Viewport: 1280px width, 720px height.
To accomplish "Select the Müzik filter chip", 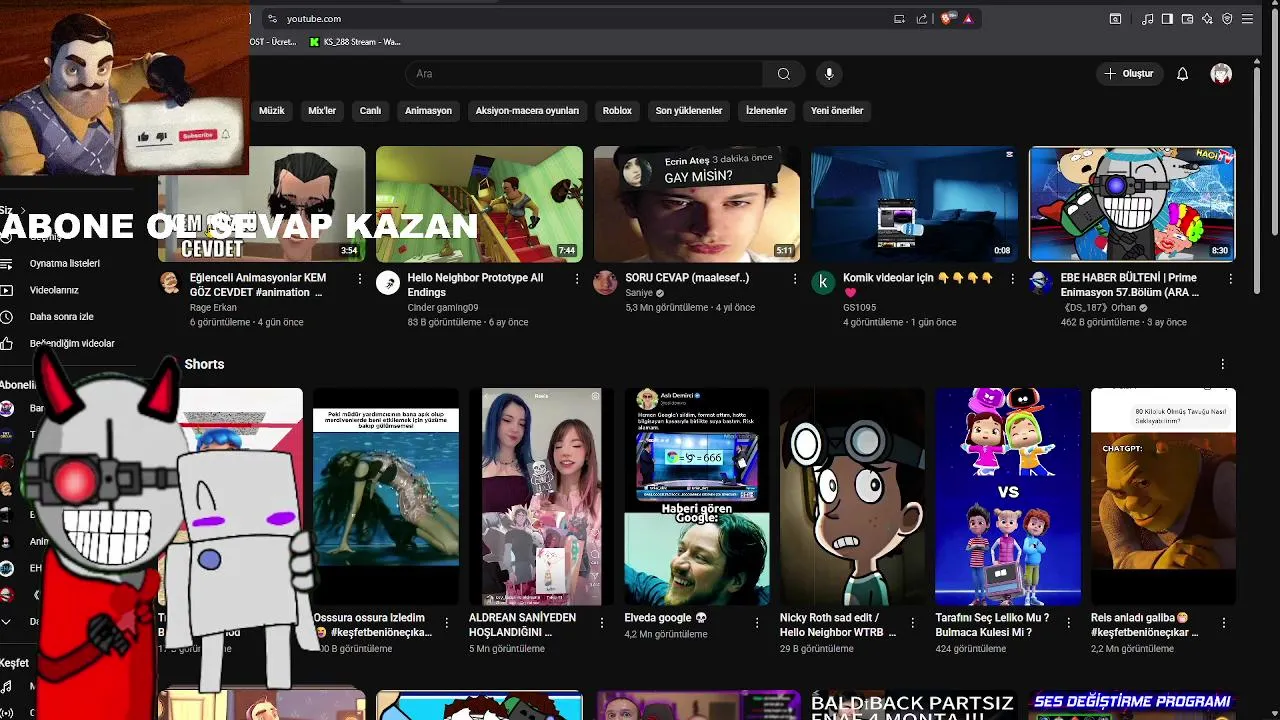I will tap(272, 111).
